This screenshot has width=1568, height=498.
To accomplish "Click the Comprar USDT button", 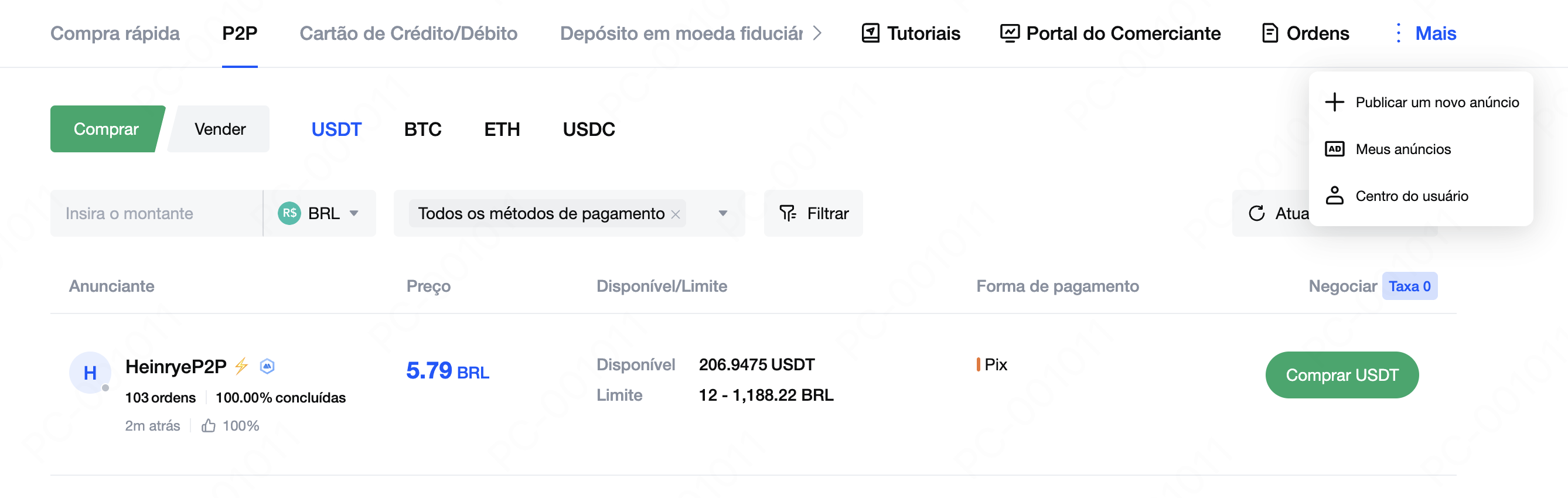I will [1342, 374].
